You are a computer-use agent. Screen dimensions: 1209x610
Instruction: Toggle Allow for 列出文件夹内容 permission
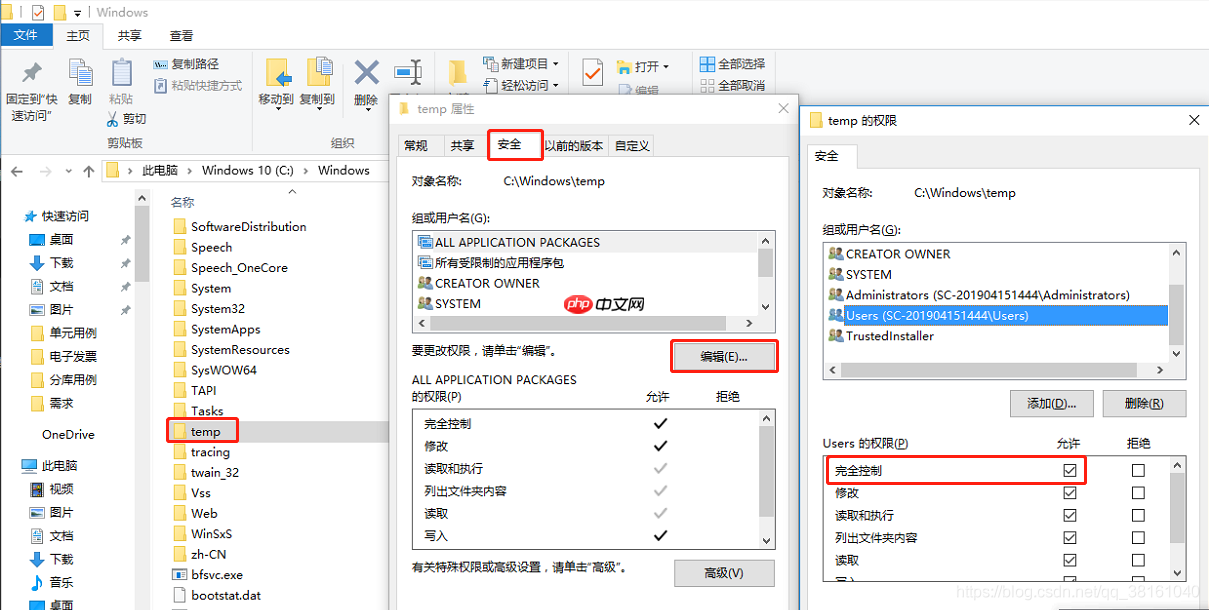1070,538
